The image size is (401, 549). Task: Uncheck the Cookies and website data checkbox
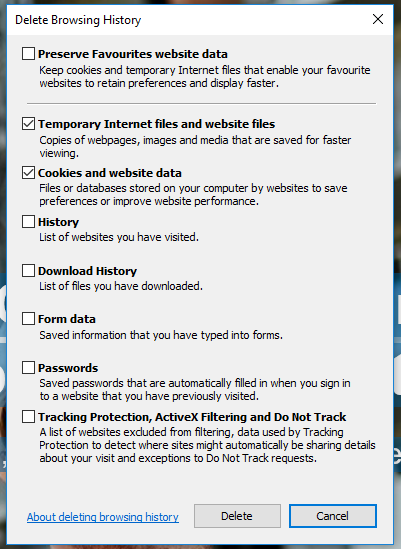(28, 173)
